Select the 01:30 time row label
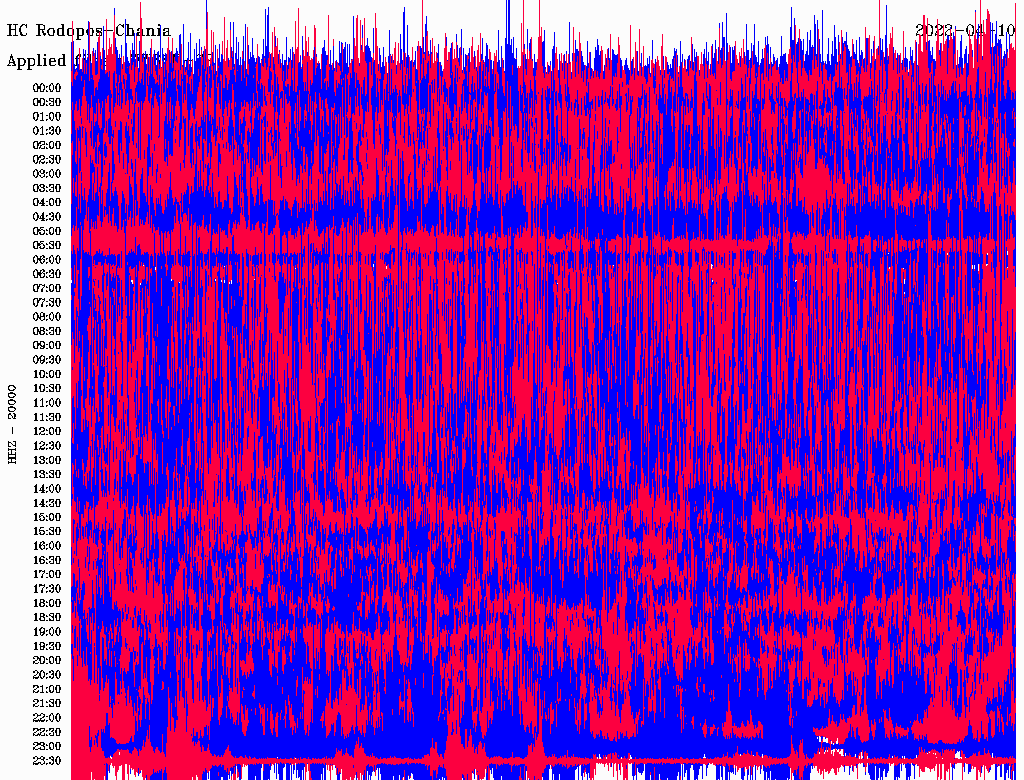 coord(47,131)
